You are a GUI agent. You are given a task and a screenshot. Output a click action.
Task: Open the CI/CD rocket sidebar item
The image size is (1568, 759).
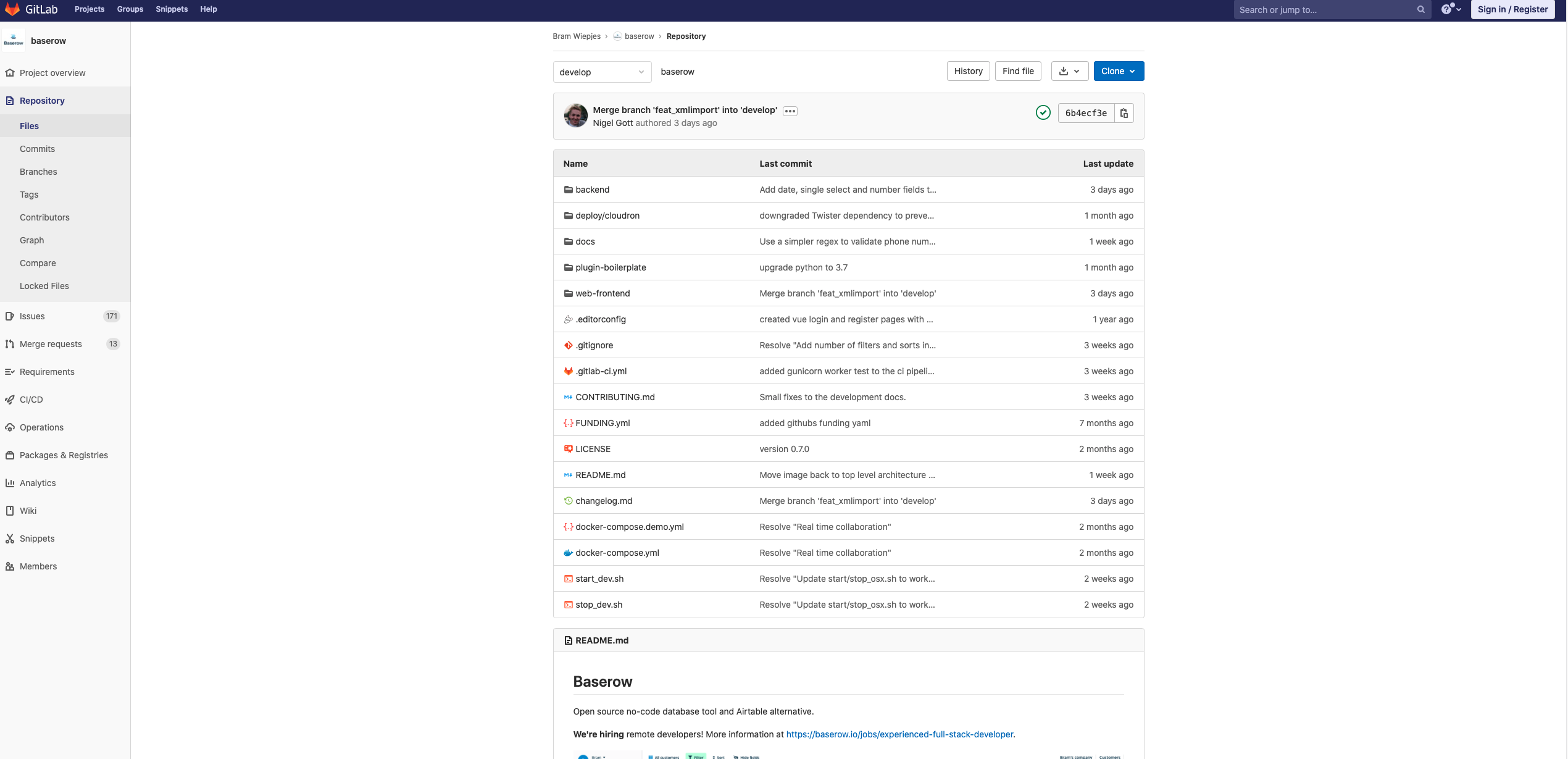coord(31,400)
